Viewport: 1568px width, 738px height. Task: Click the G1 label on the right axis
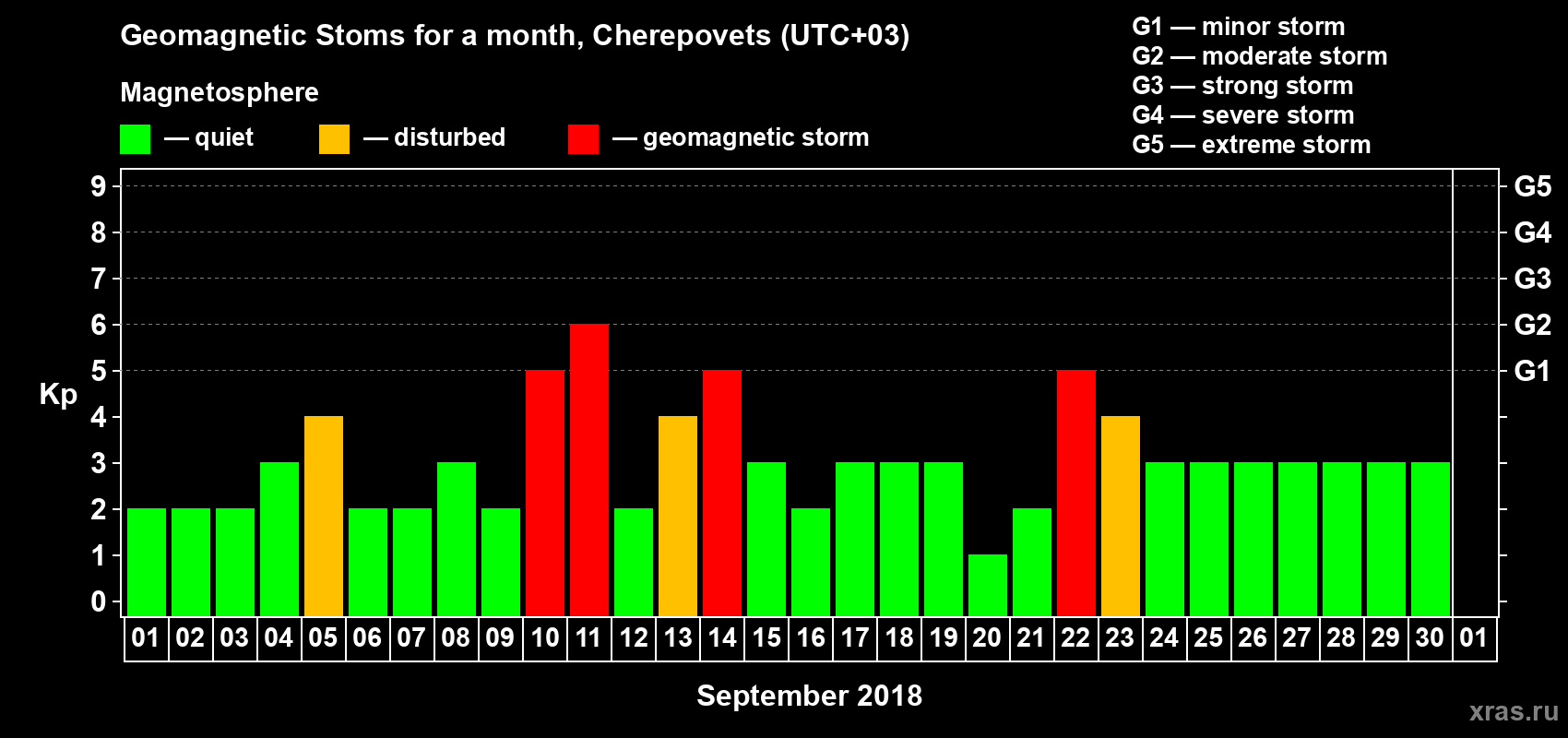1532,371
